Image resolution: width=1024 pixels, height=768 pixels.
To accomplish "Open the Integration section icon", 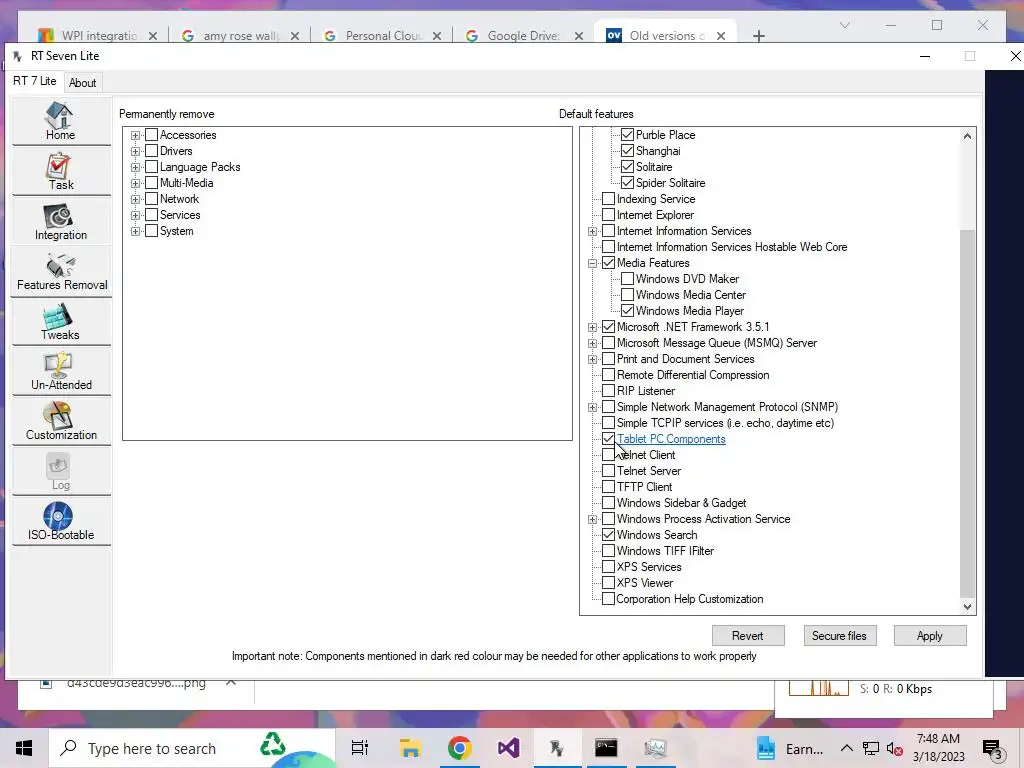I will click(x=61, y=221).
